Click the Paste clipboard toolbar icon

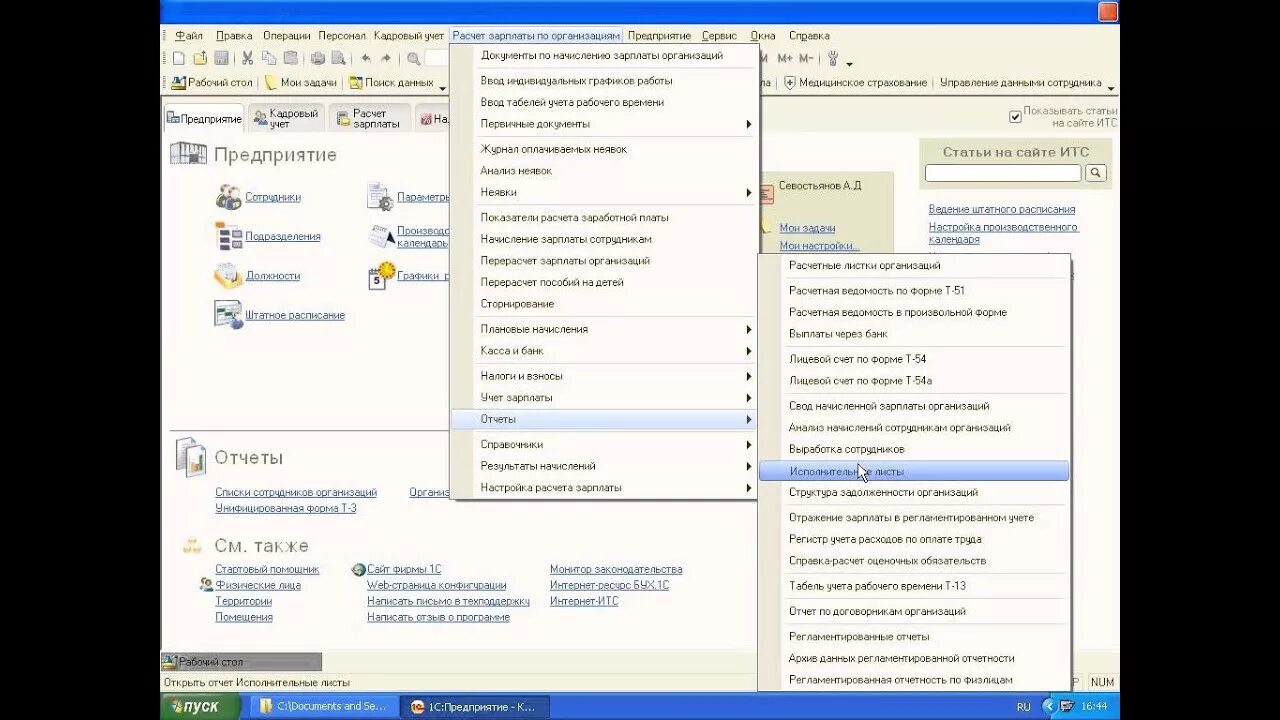[x=290, y=58]
